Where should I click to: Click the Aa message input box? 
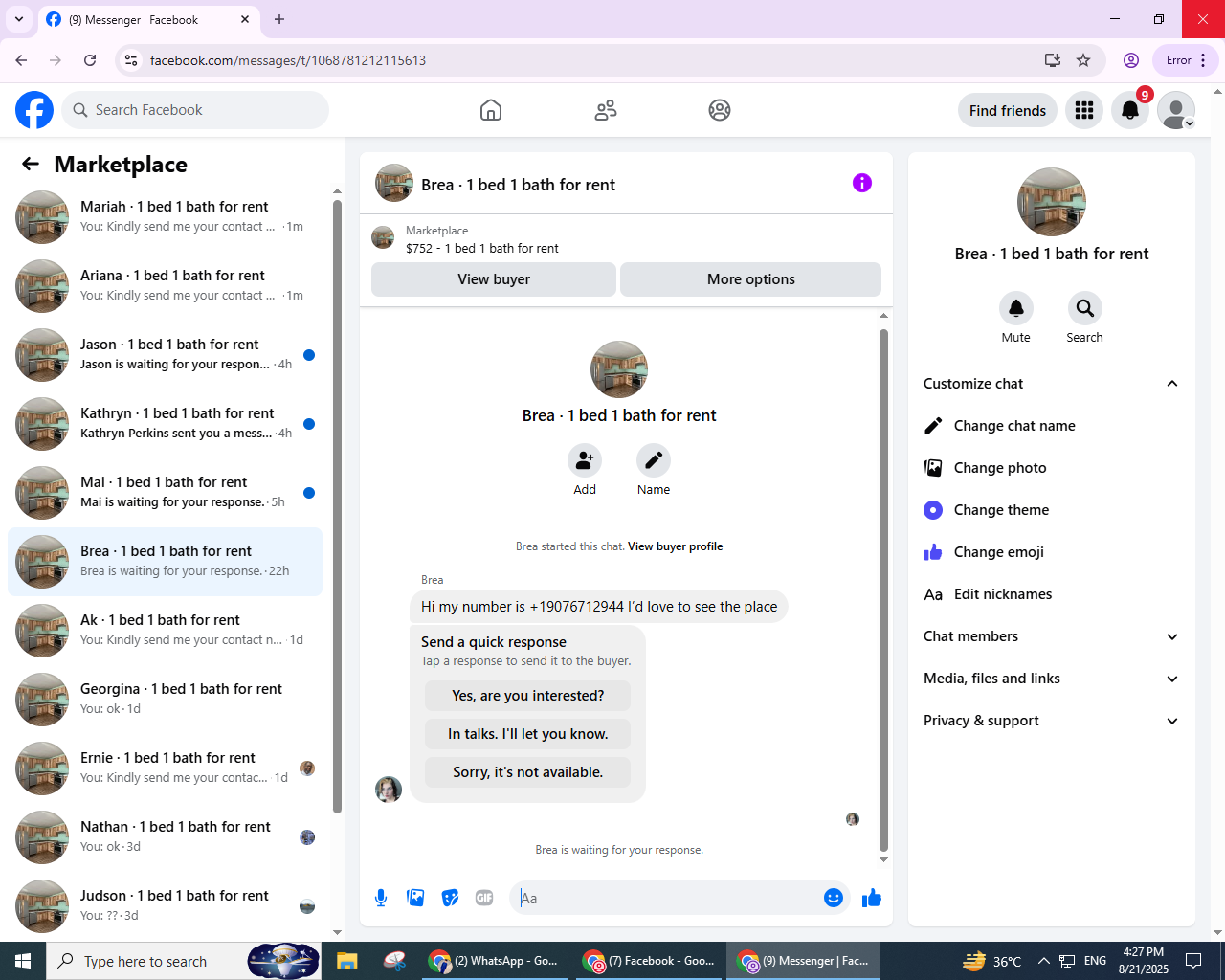pos(666,898)
